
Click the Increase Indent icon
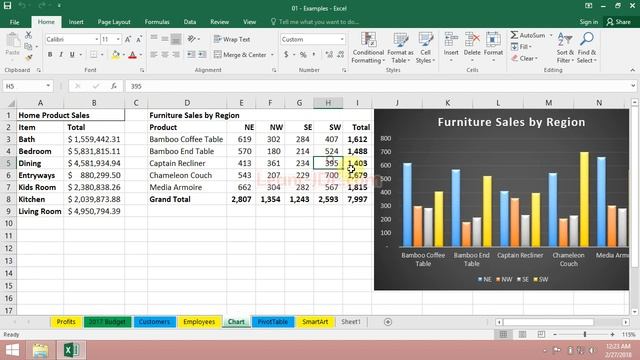point(202,54)
